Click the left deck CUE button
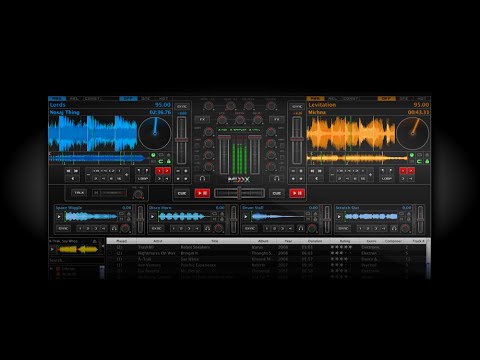The image size is (480, 360). [182, 193]
